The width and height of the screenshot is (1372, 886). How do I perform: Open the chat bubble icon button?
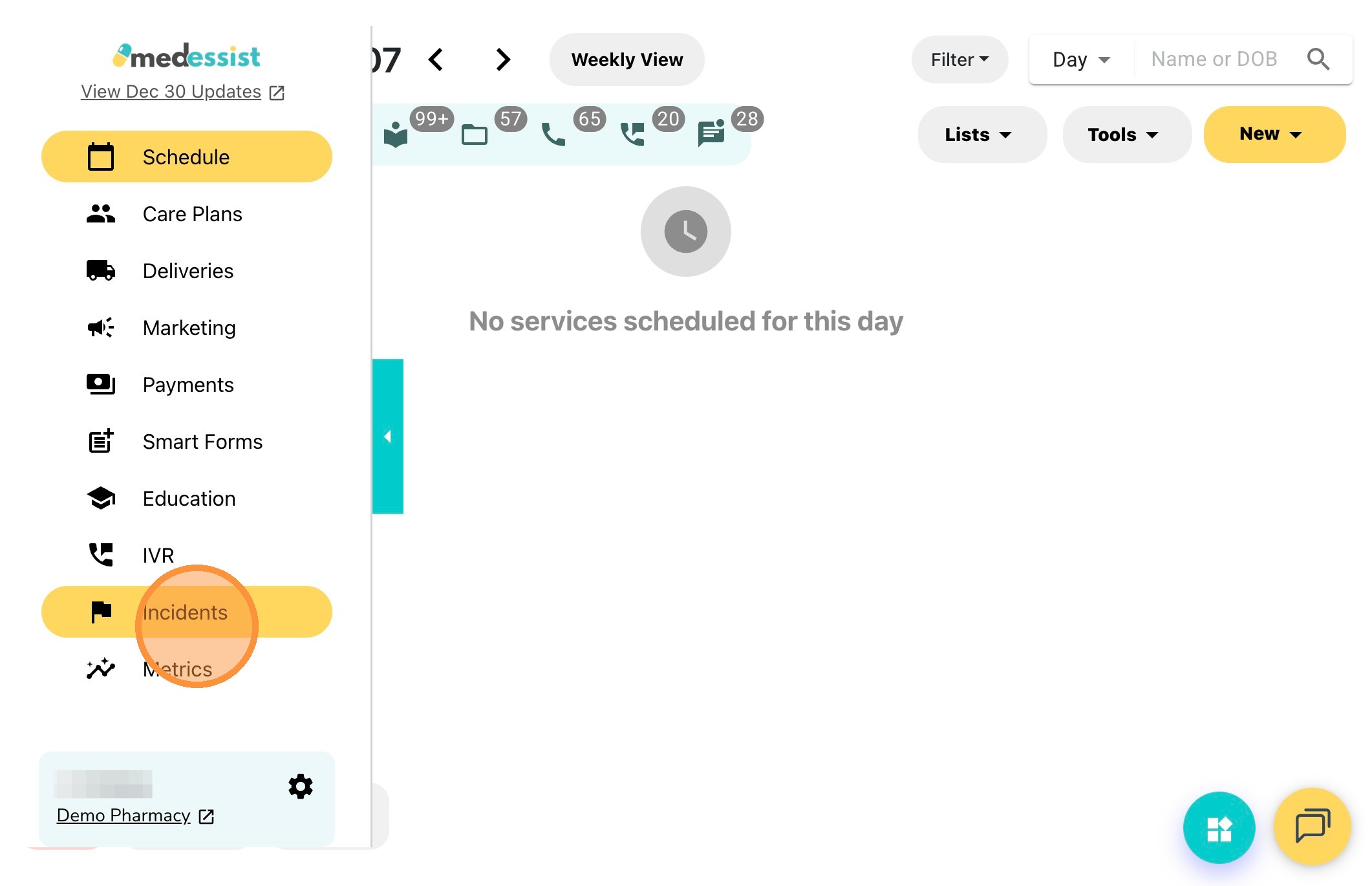pyautogui.click(x=1312, y=826)
